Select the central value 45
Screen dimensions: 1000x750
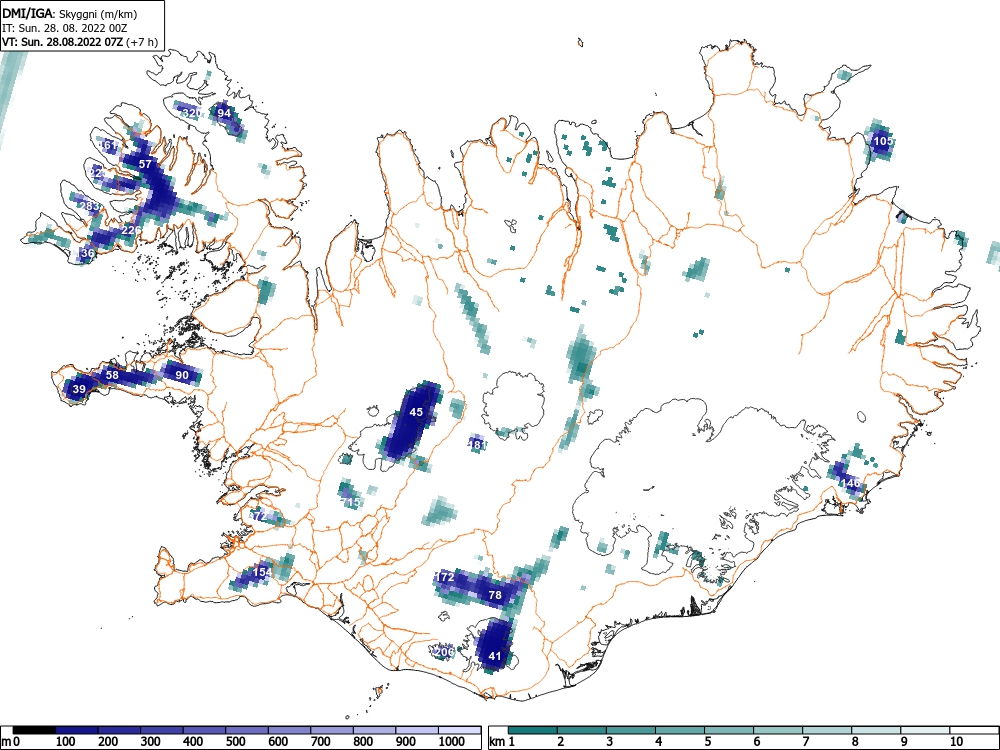click(x=416, y=412)
